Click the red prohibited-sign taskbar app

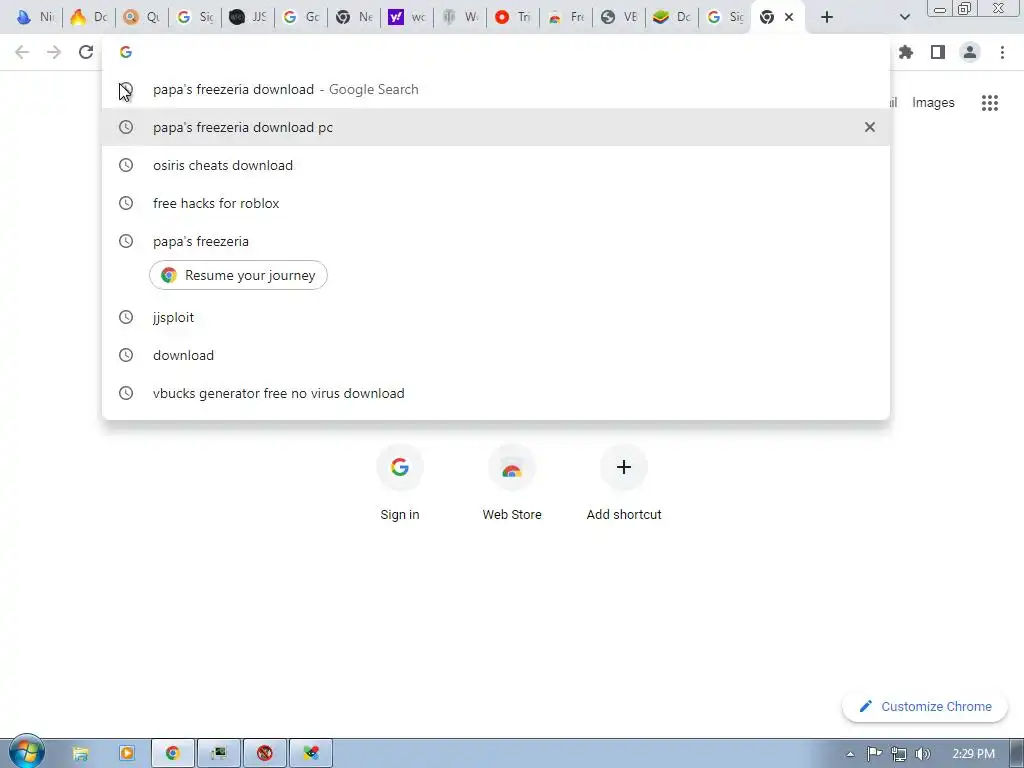(264, 754)
